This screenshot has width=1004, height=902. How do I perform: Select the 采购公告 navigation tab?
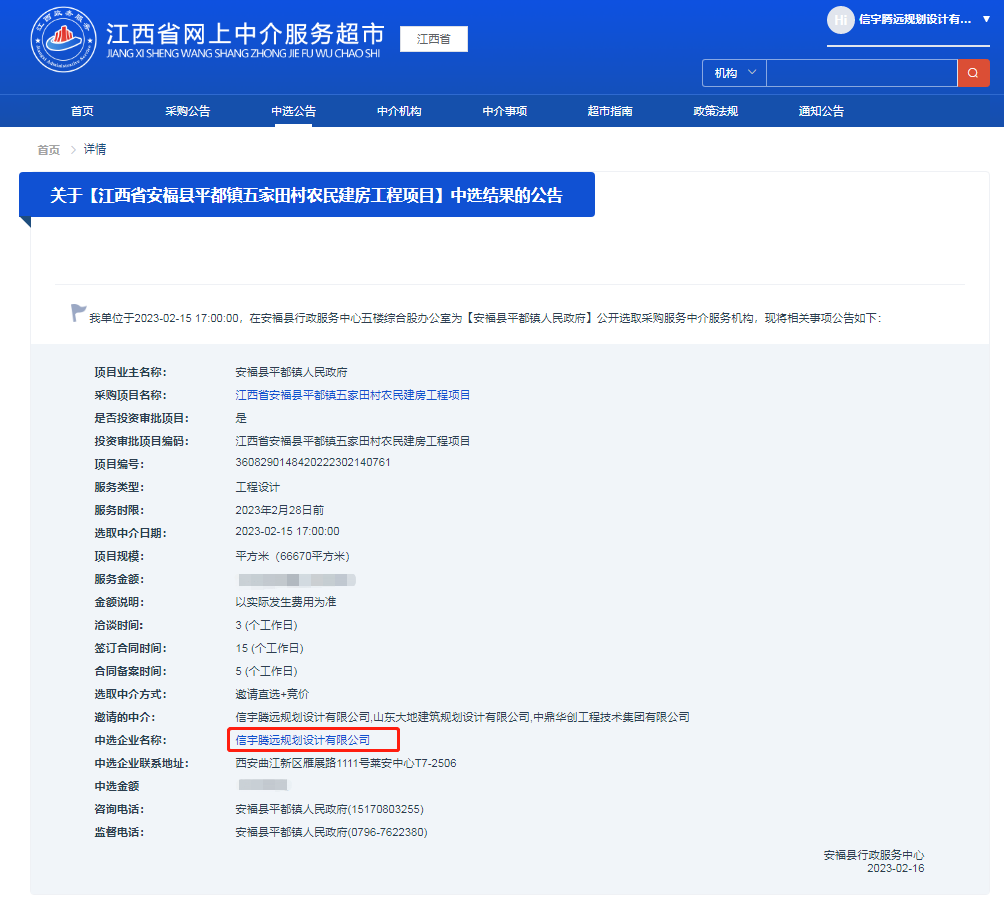pos(189,110)
